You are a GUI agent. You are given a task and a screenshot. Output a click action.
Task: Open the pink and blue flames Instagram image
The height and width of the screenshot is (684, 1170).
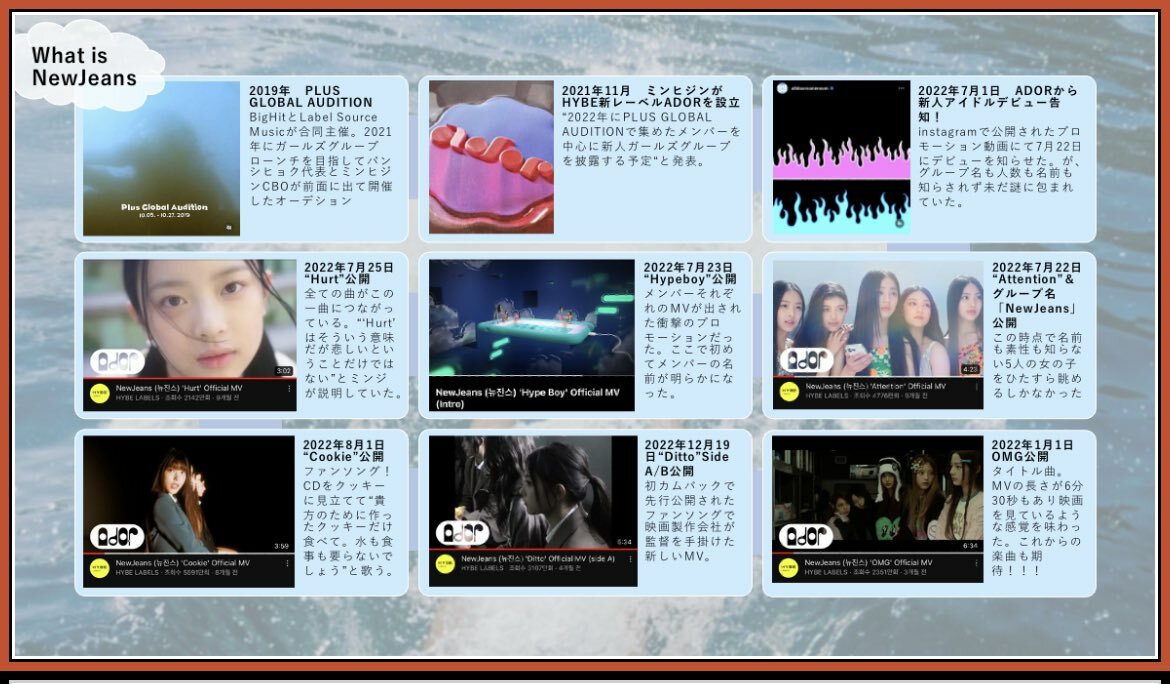[842, 157]
